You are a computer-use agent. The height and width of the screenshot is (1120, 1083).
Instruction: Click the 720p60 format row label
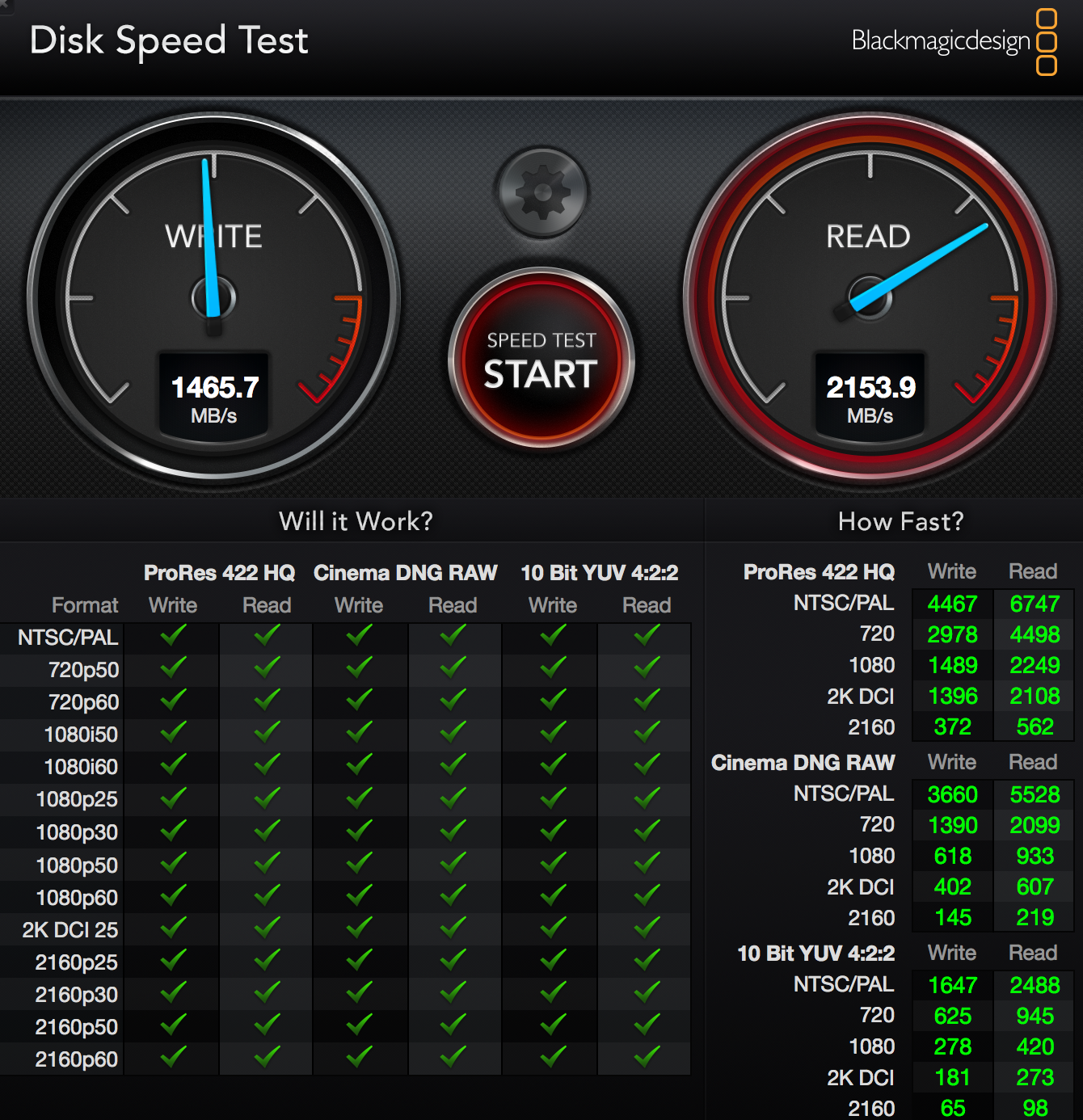[x=83, y=702]
